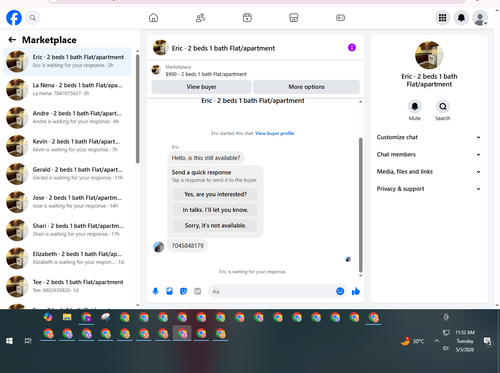Open the View buyer profile link
This screenshot has width=500, height=373.
click(x=274, y=133)
